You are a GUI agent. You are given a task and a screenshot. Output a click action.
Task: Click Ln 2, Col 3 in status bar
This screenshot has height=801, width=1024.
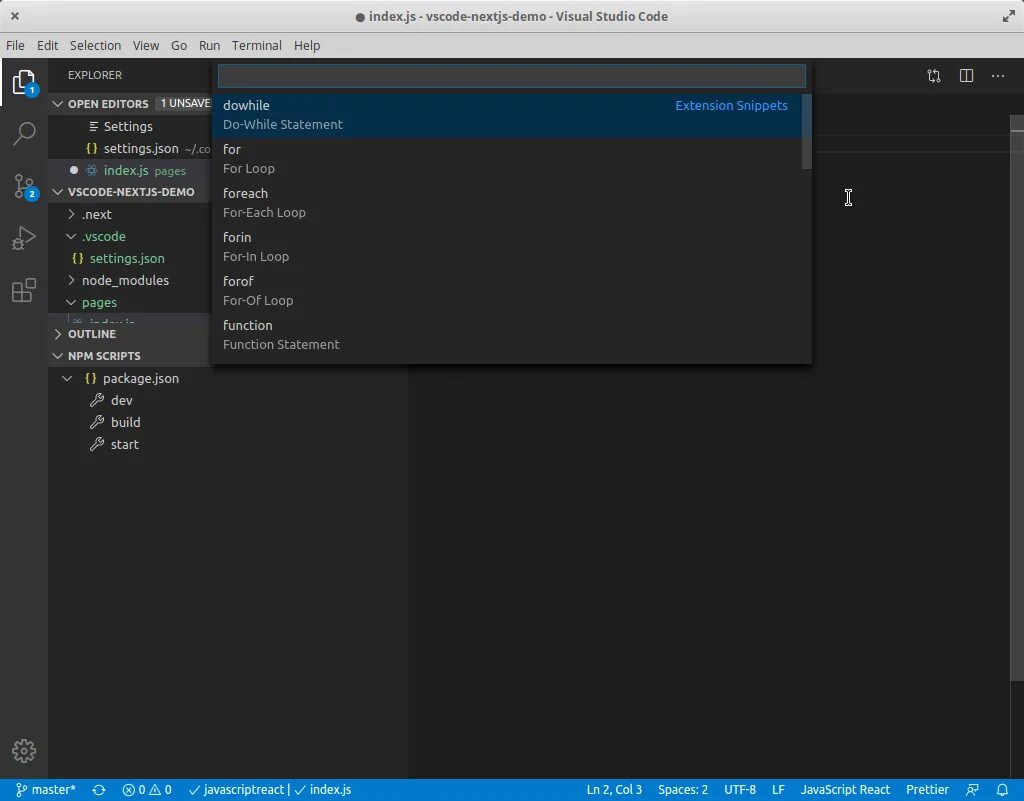click(614, 790)
